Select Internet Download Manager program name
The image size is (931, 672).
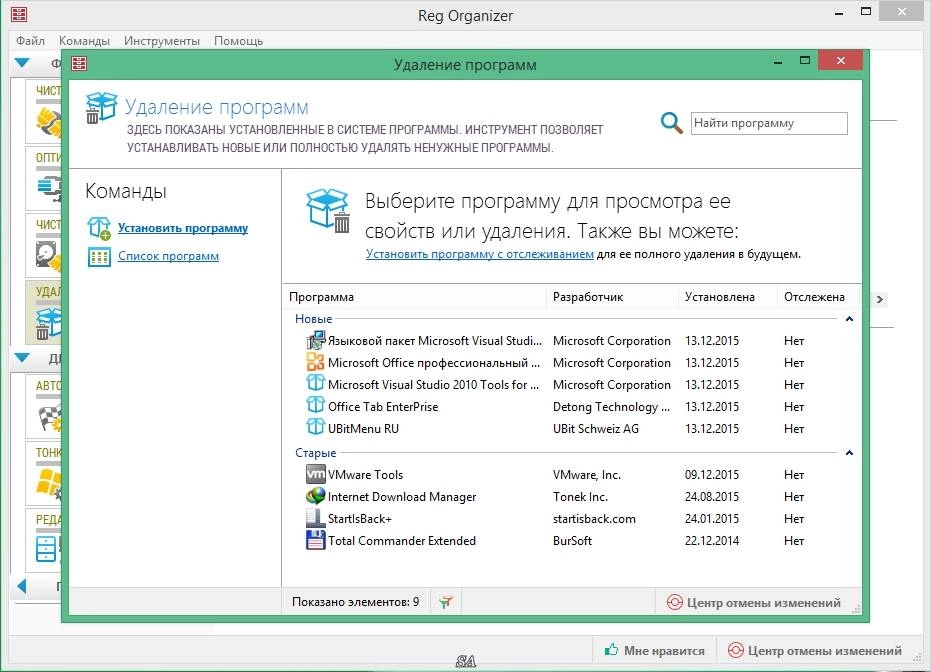[x=402, y=497]
